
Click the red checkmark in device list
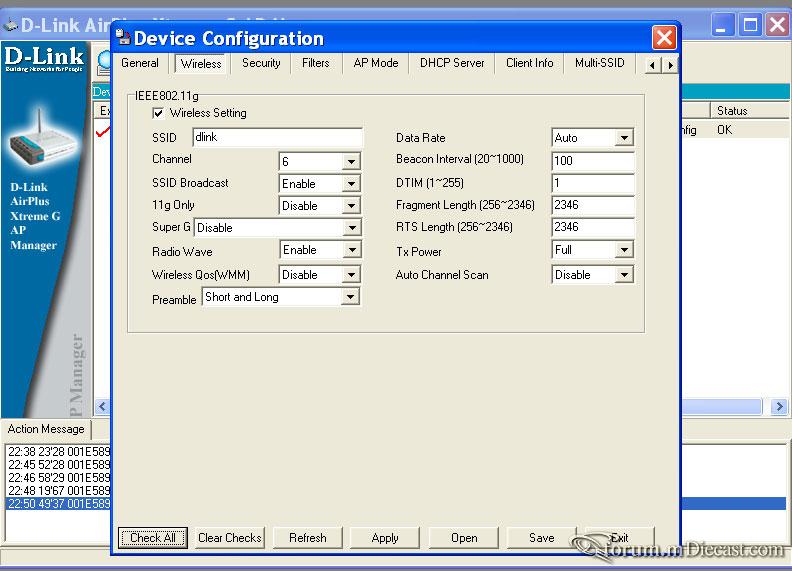[103, 131]
